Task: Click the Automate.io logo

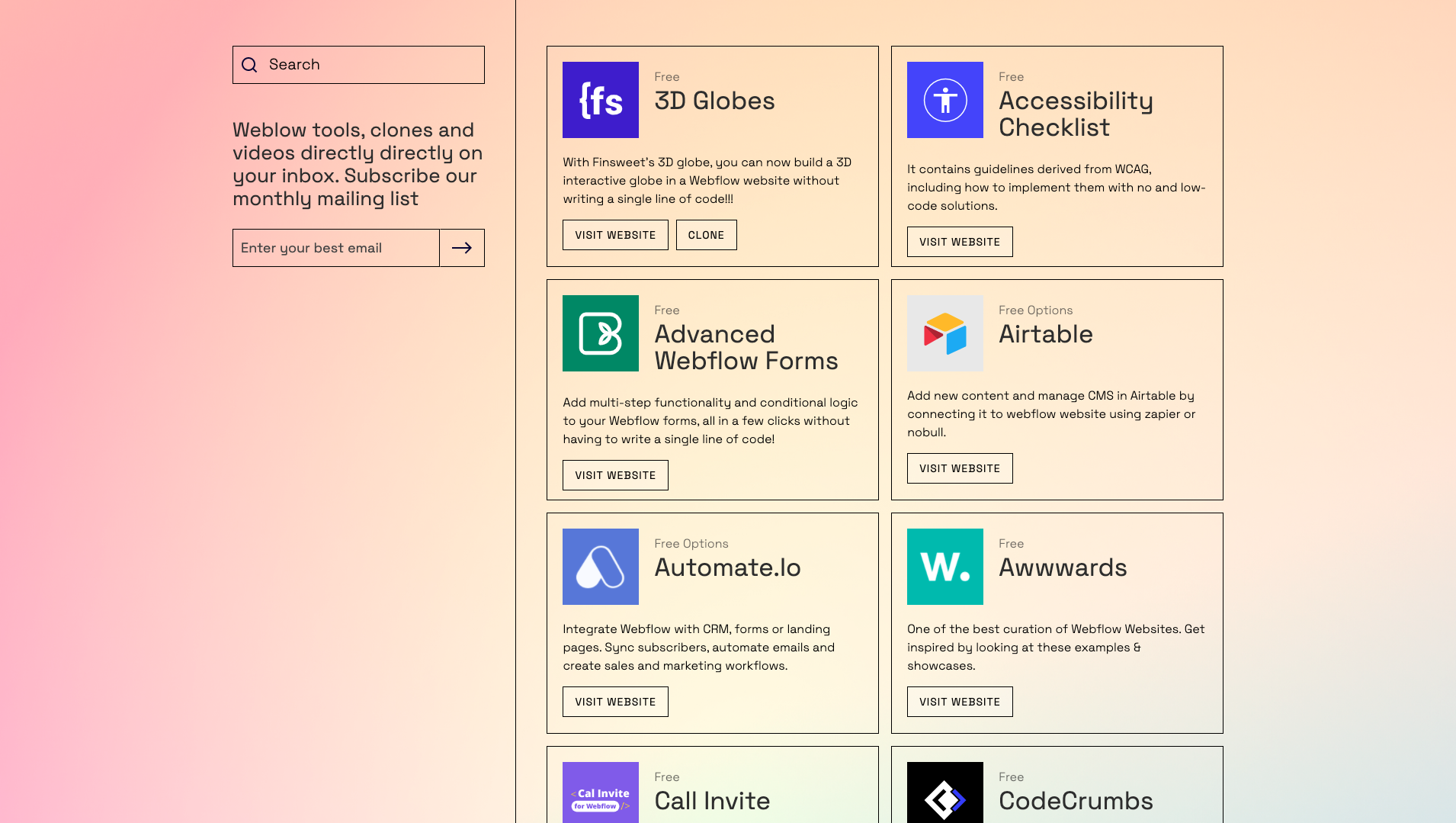Action: point(601,567)
